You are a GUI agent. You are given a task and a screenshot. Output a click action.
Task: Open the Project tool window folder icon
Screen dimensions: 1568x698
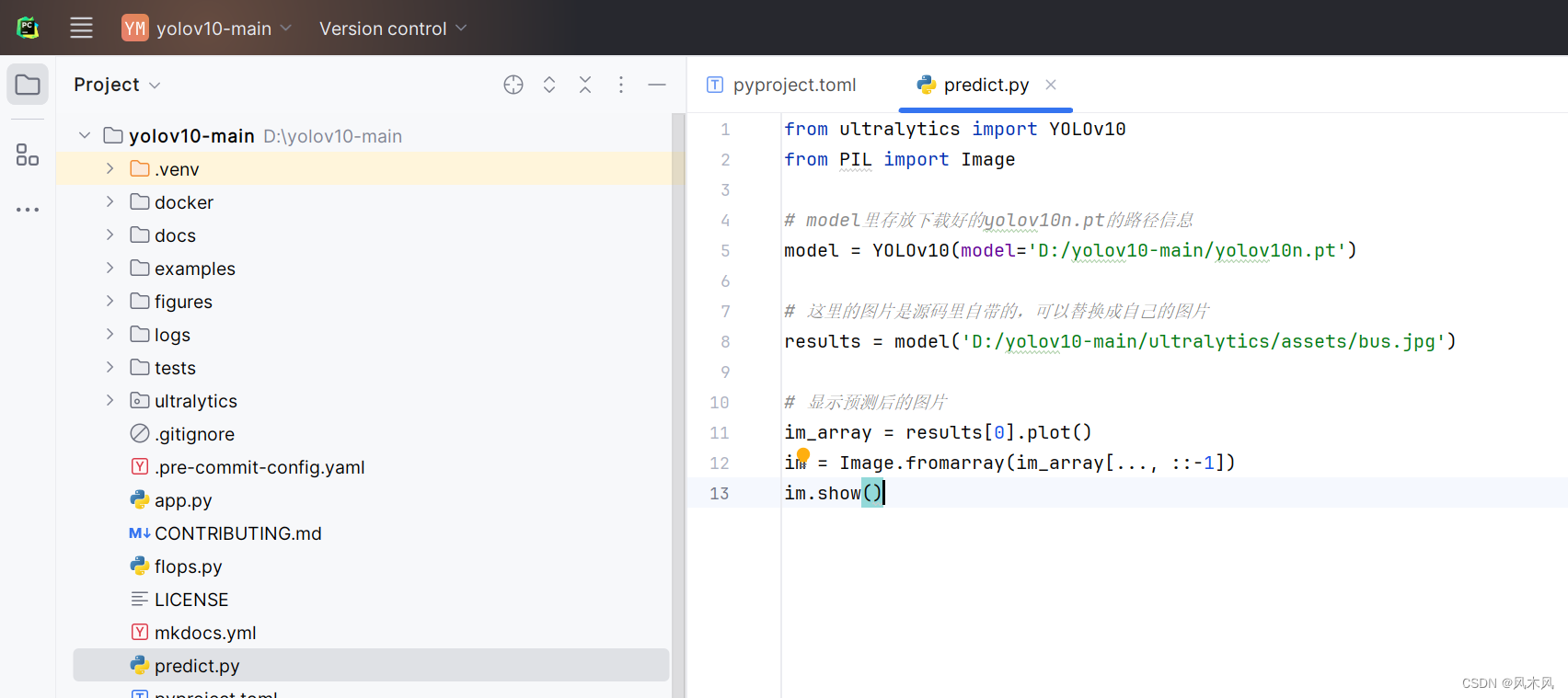[28, 85]
